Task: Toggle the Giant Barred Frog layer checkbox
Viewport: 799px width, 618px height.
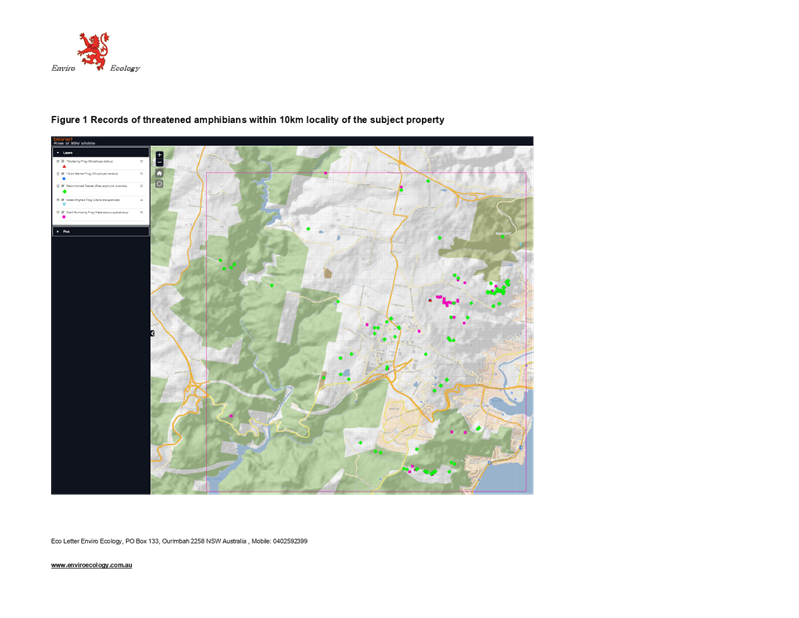Action: click(63, 173)
